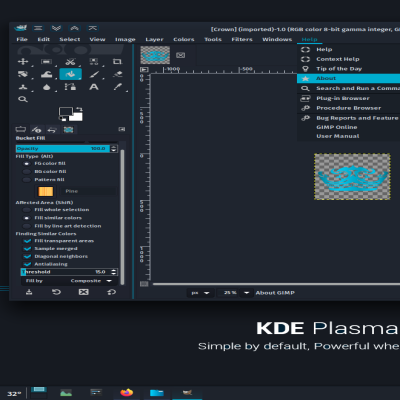Select the Paths tool
The image size is (400, 400).
click(x=70, y=87)
